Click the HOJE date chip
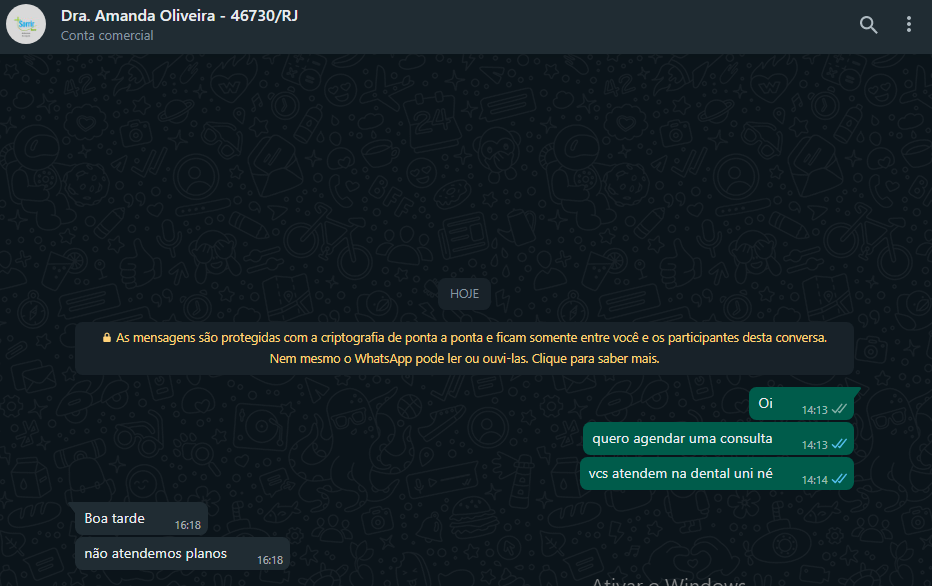The width and height of the screenshot is (932, 586). (x=464, y=294)
